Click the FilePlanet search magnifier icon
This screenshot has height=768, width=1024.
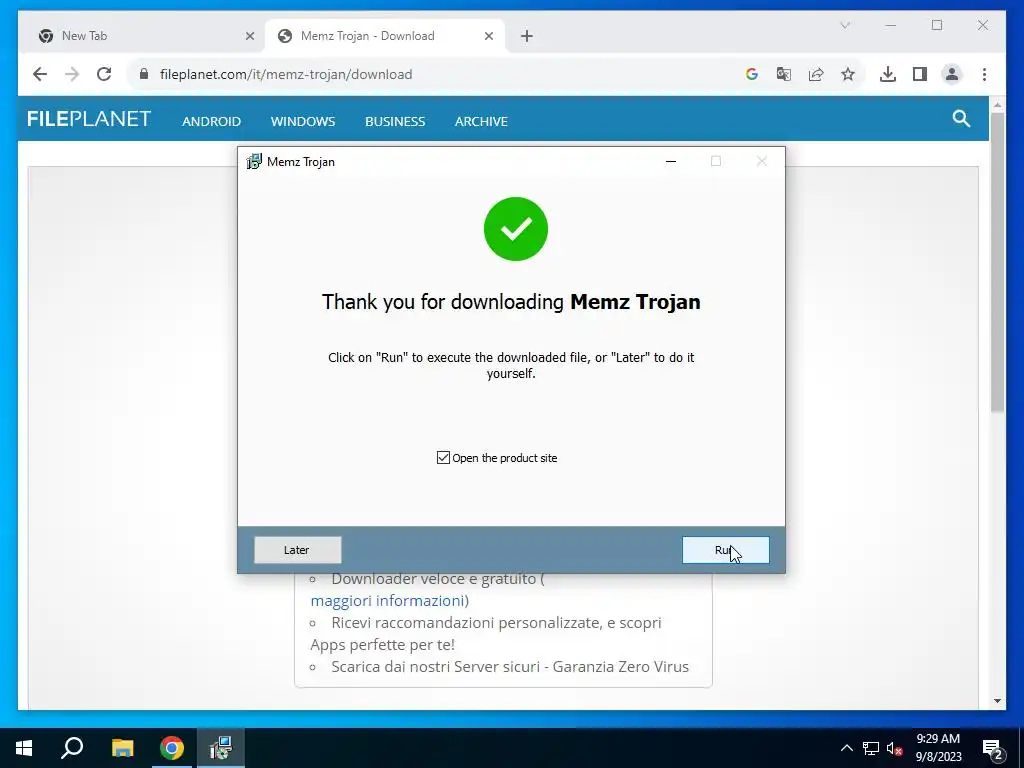coord(961,119)
